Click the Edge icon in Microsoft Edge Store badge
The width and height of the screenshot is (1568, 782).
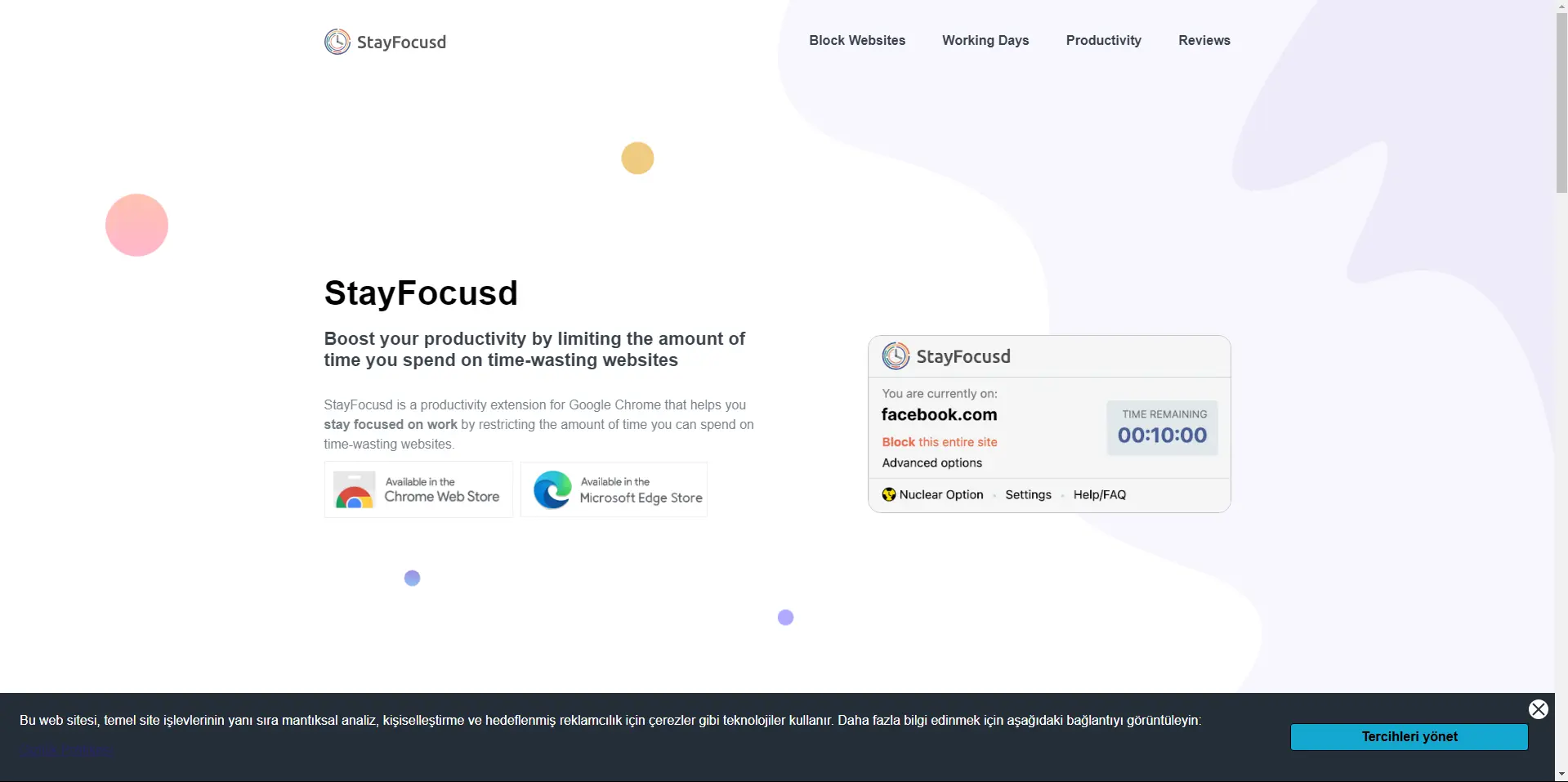pos(552,489)
